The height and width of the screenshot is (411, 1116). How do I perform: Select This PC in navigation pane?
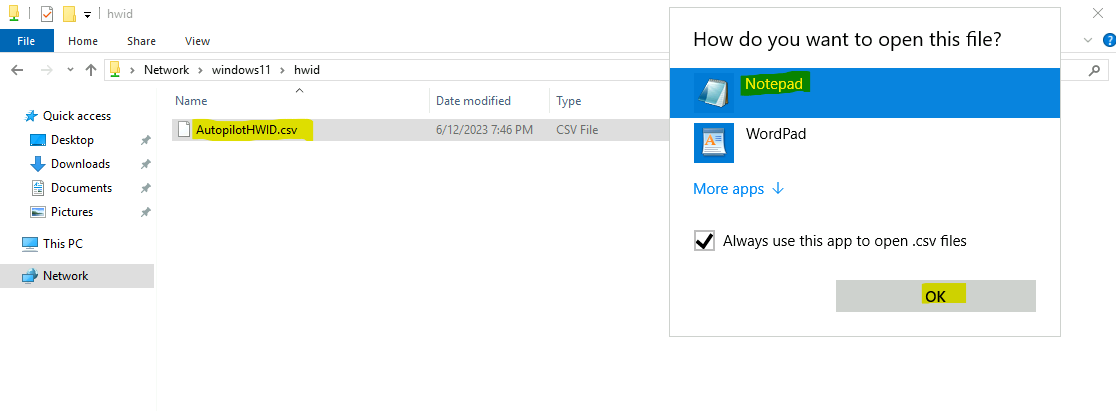tap(63, 244)
